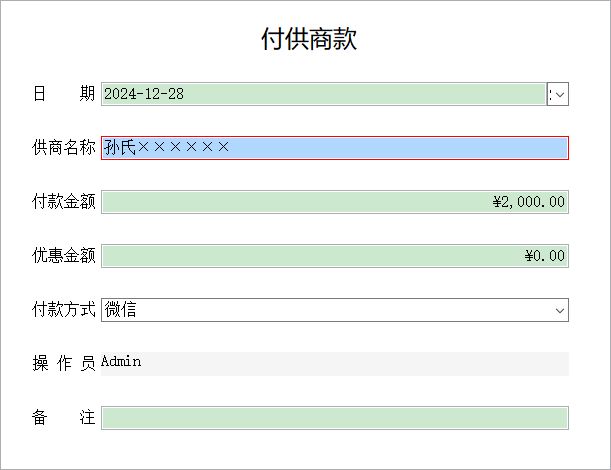Click the 优惠金额 label
Image resolution: width=611 pixels, height=470 pixels.
(64, 256)
